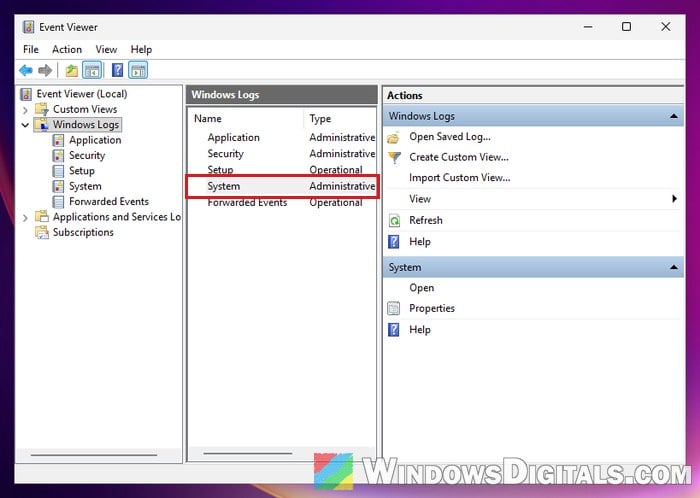Click Import Custom View... action
This screenshot has width=700, height=498.
point(459,178)
